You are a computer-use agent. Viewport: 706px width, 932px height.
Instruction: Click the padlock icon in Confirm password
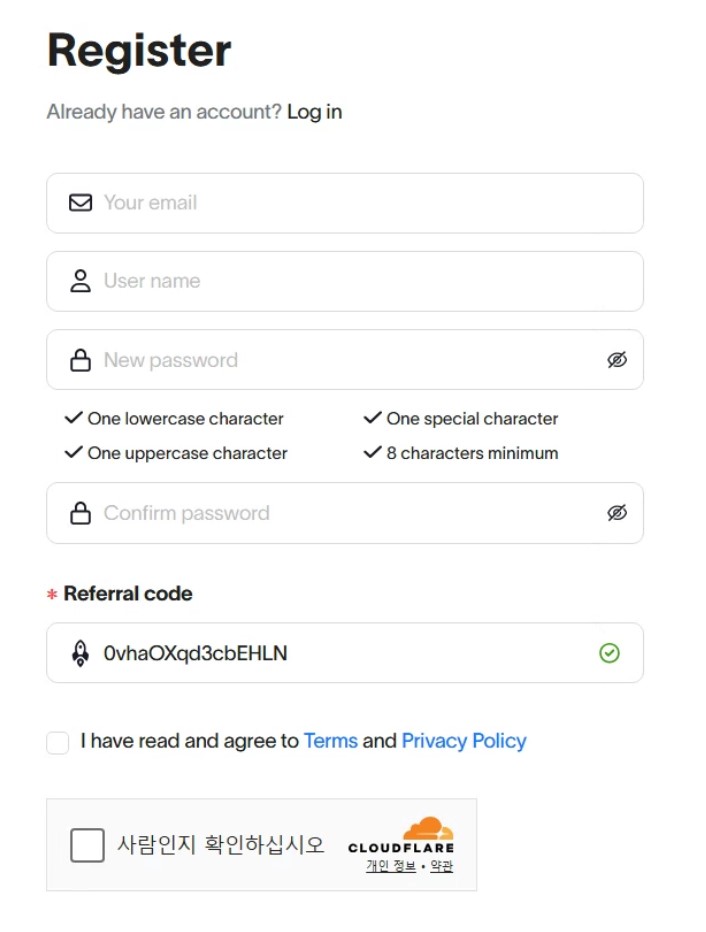coord(80,513)
